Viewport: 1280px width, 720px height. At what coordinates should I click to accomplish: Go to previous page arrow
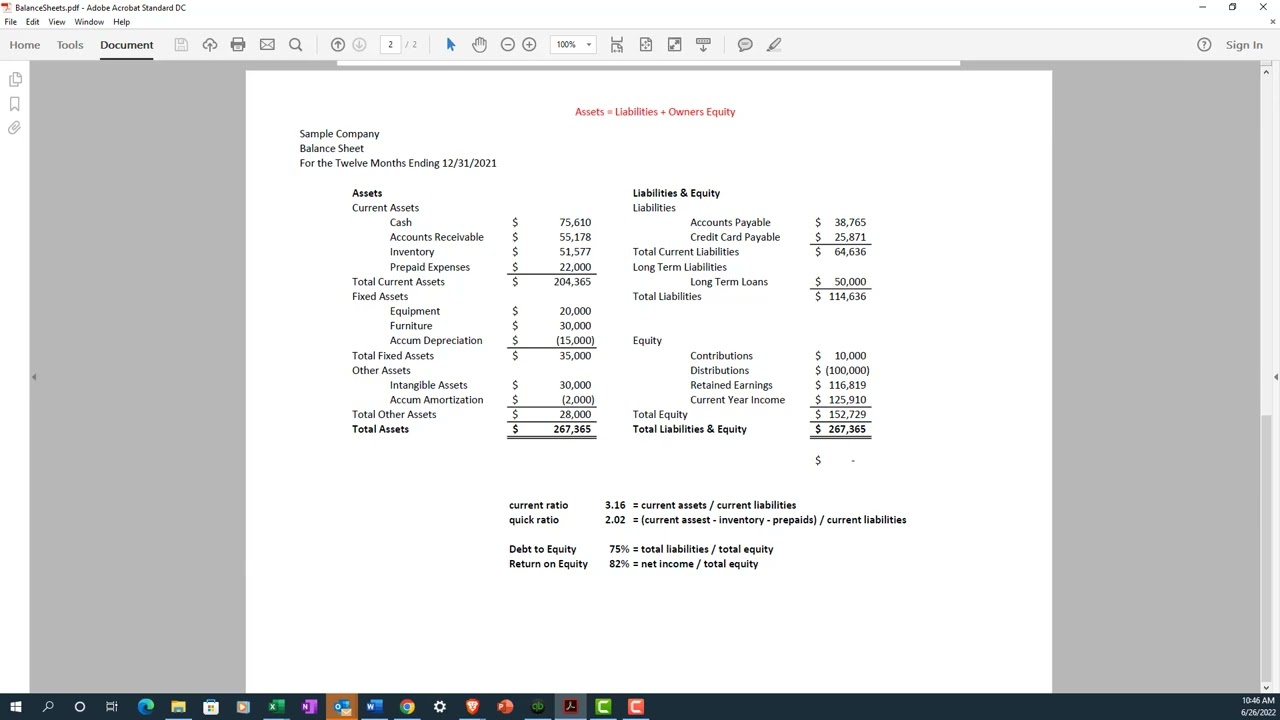[338, 45]
